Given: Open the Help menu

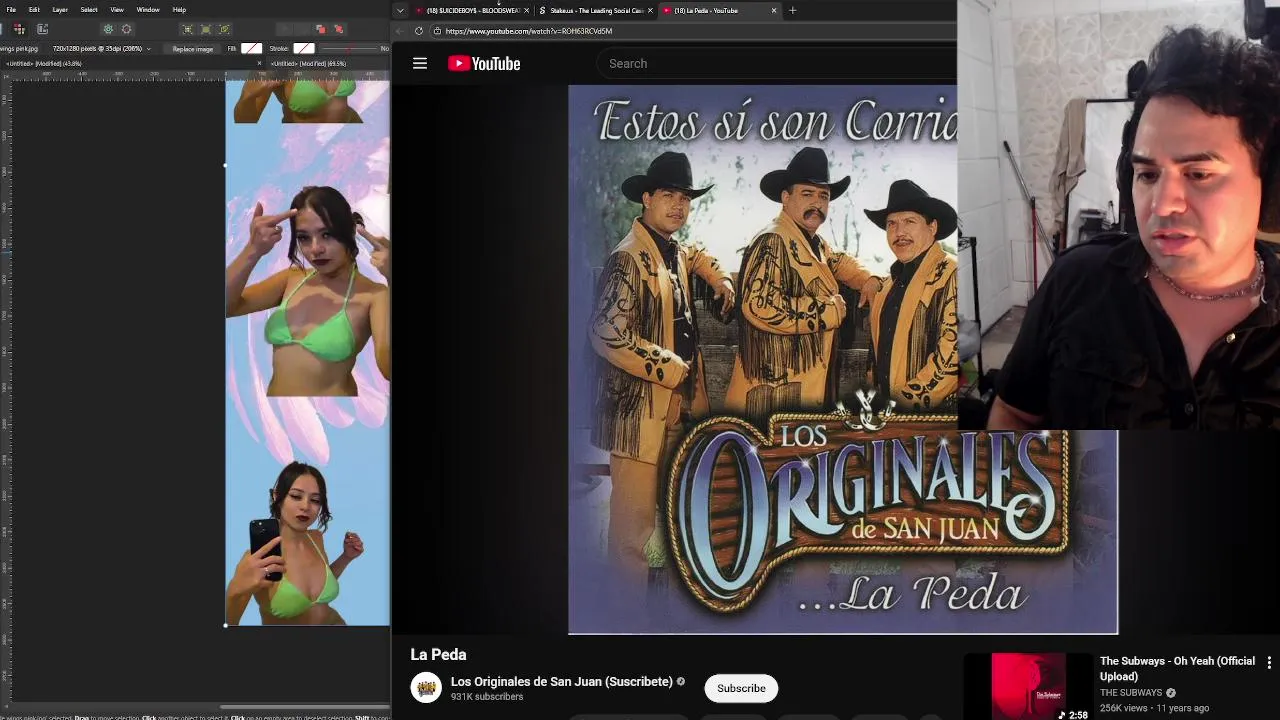Looking at the screenshot, I should 179,10.
